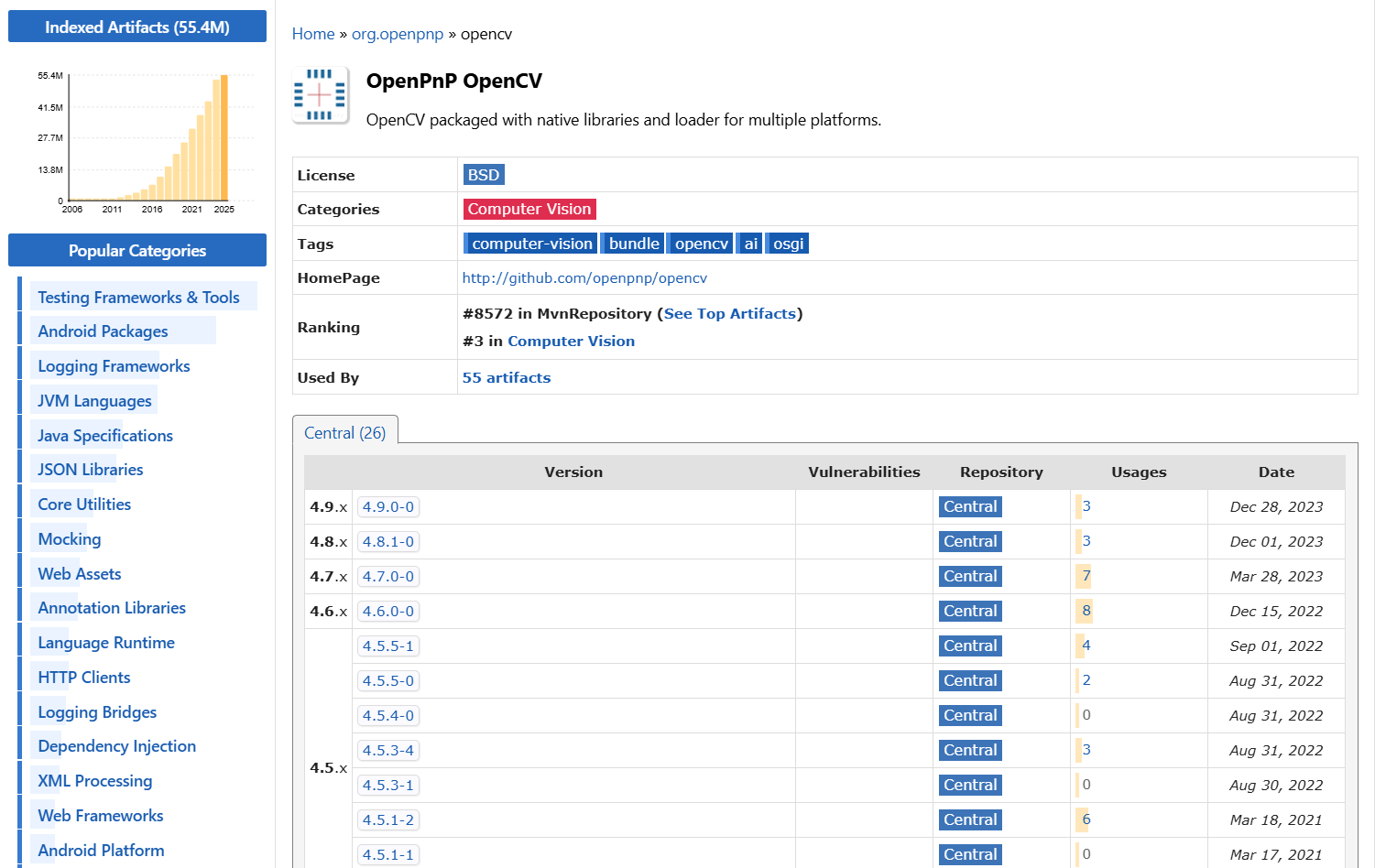Click the Central badge for 4.7.0-0
Image resolution: width=1375 pixels, height=868 pixels.
tap(970, 576)
